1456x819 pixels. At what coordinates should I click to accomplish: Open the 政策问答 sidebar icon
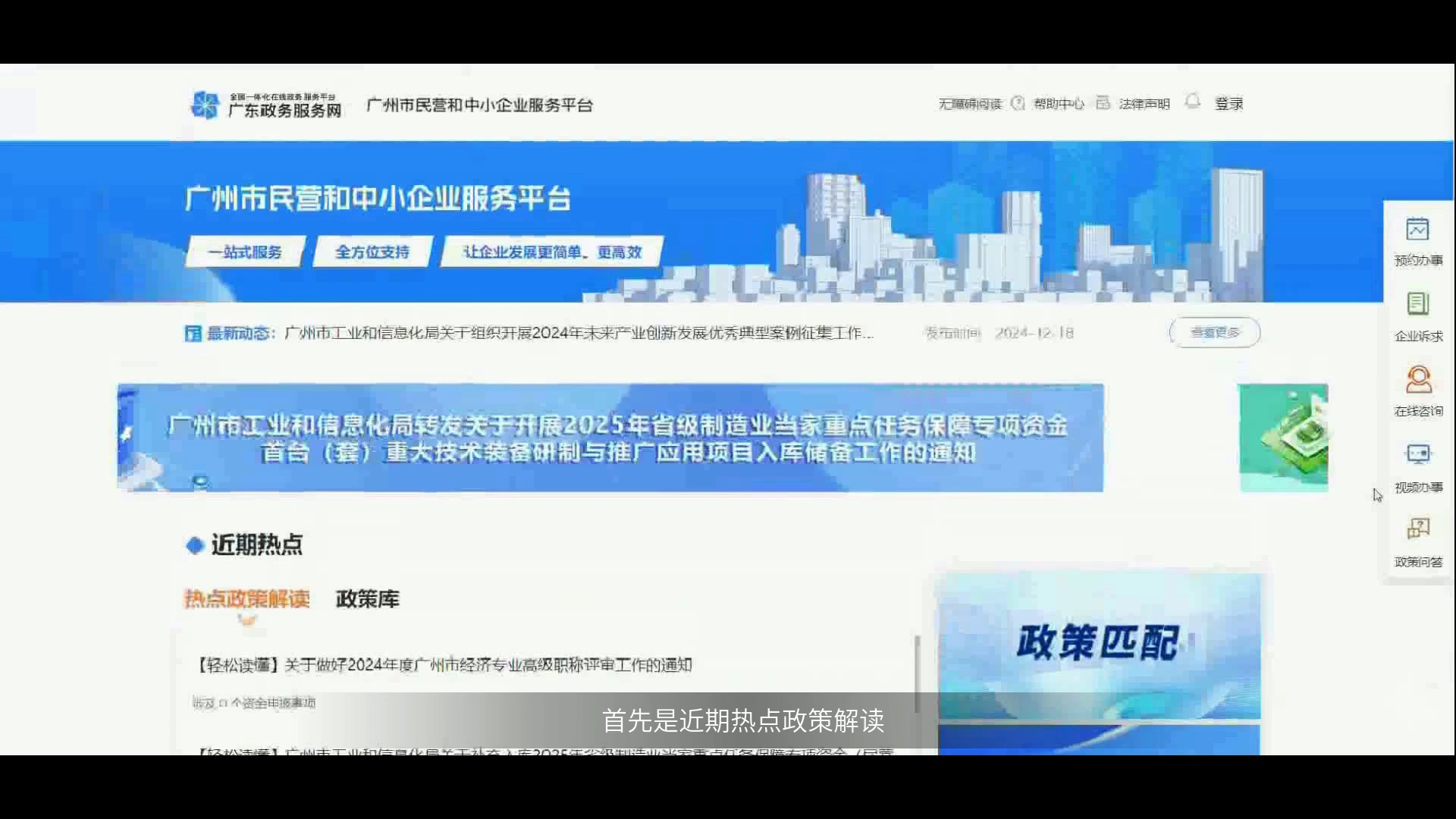coord(1417,529)
